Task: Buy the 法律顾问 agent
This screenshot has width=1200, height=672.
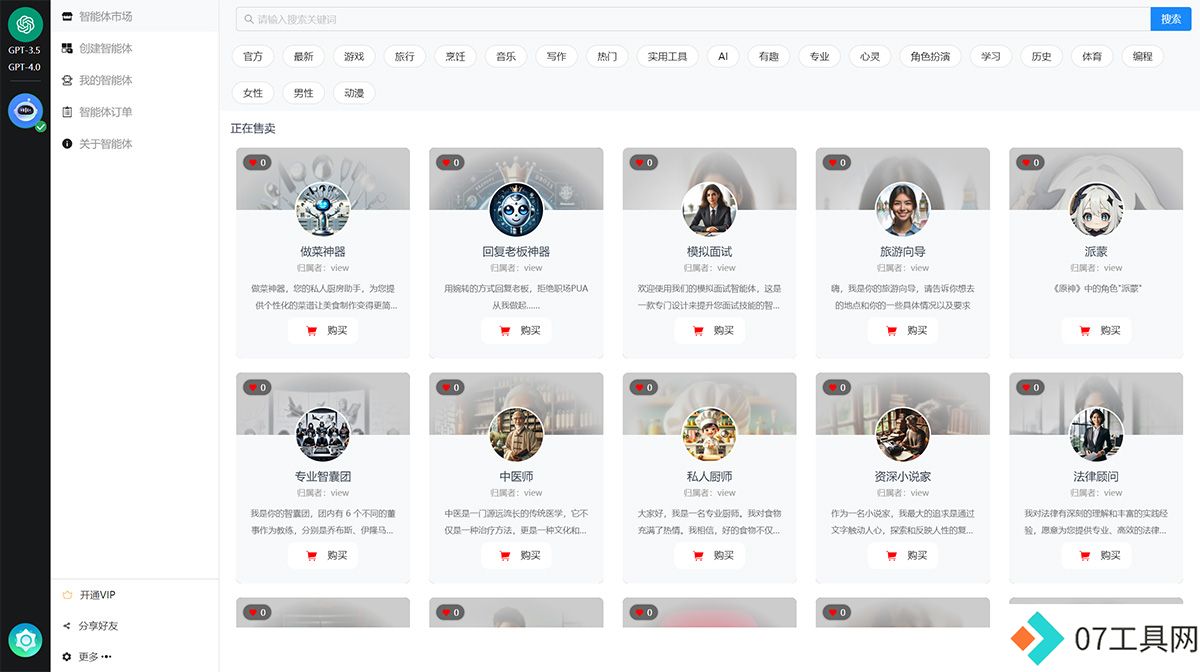Action: coord(1096,555)
